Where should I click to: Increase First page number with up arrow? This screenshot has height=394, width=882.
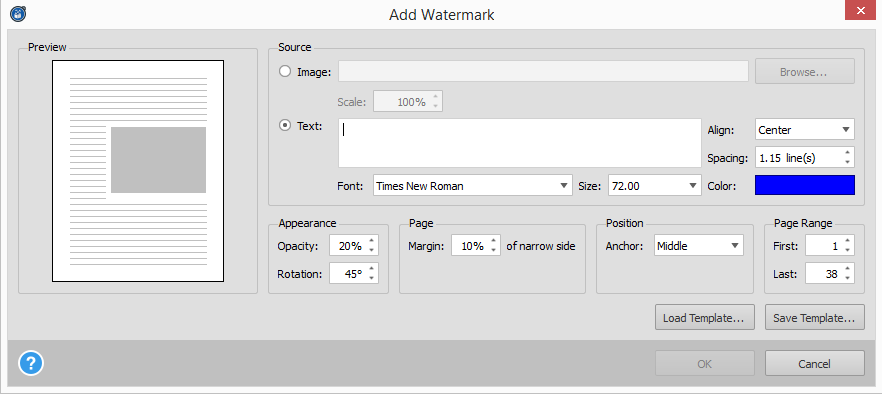(848, 241)
